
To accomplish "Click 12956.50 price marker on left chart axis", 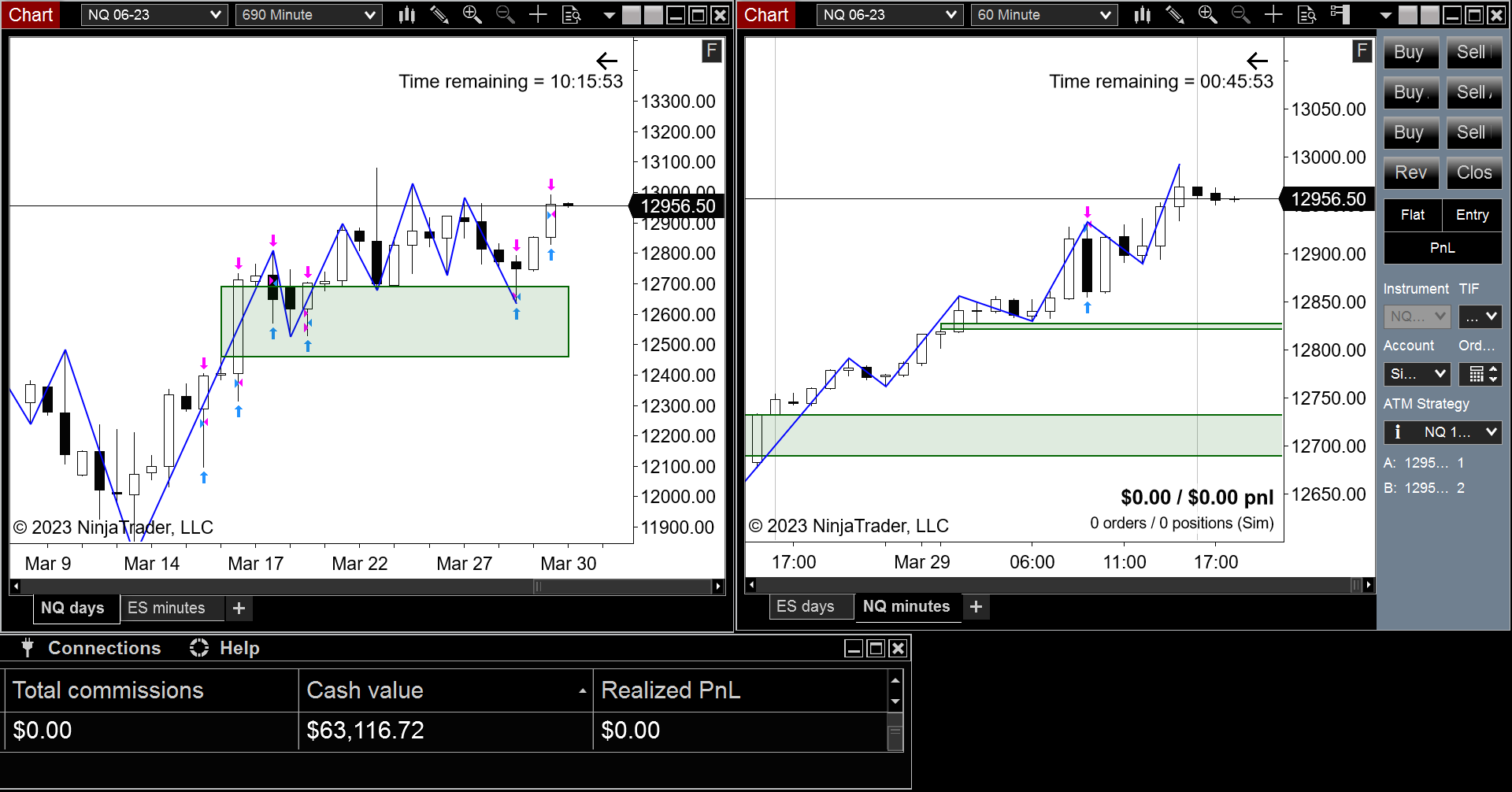I will pos(677,206).
